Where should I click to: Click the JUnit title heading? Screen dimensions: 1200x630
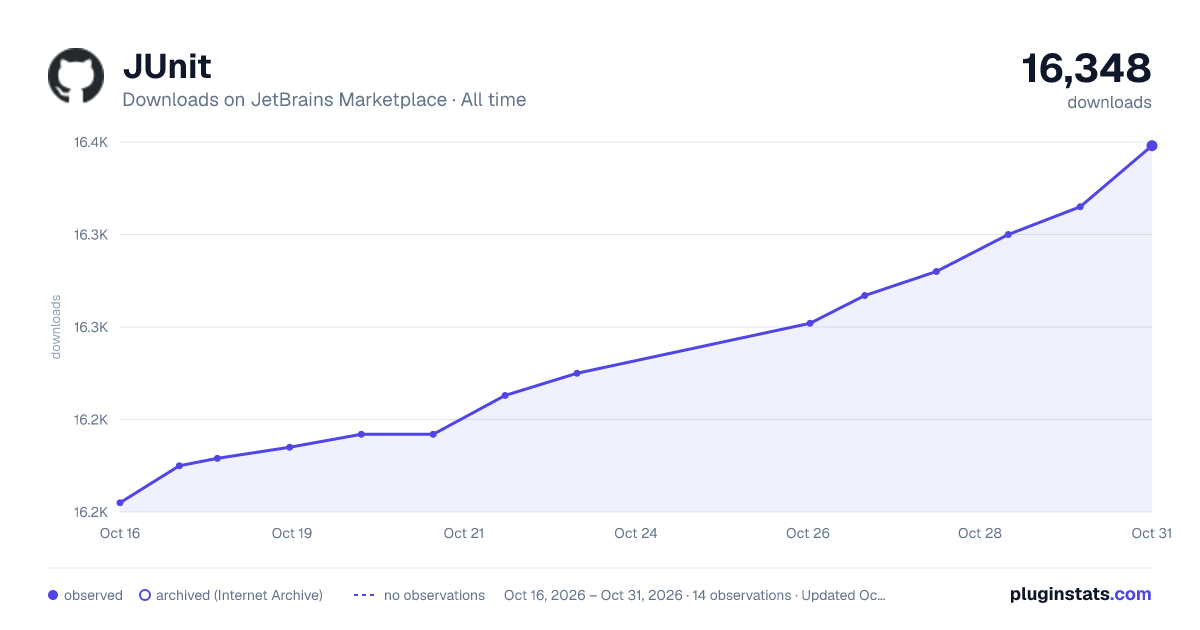click(x=167, y=67)
